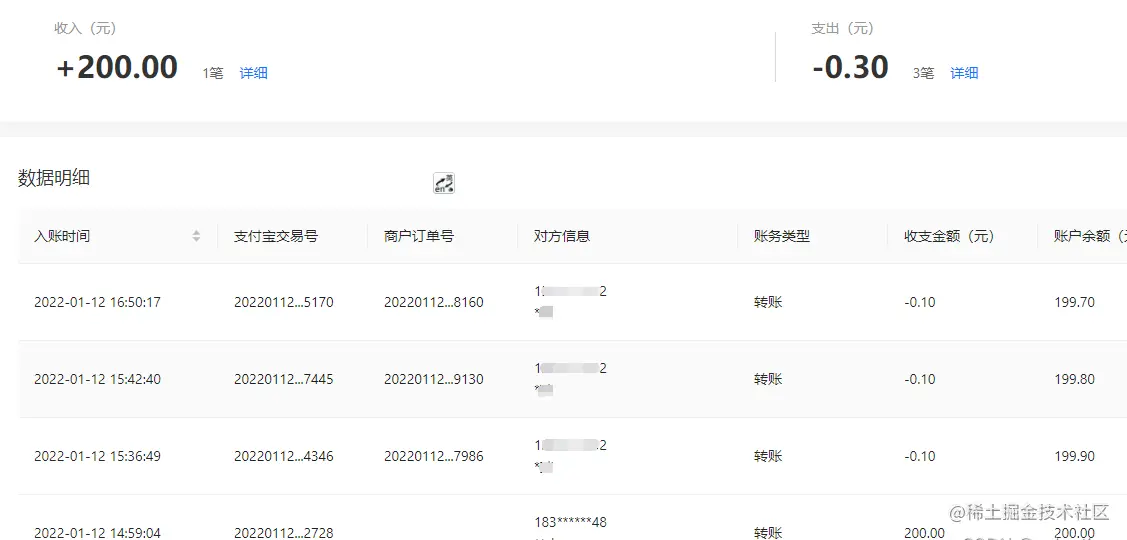Click the 数据明细 section heading

[54, 178]
